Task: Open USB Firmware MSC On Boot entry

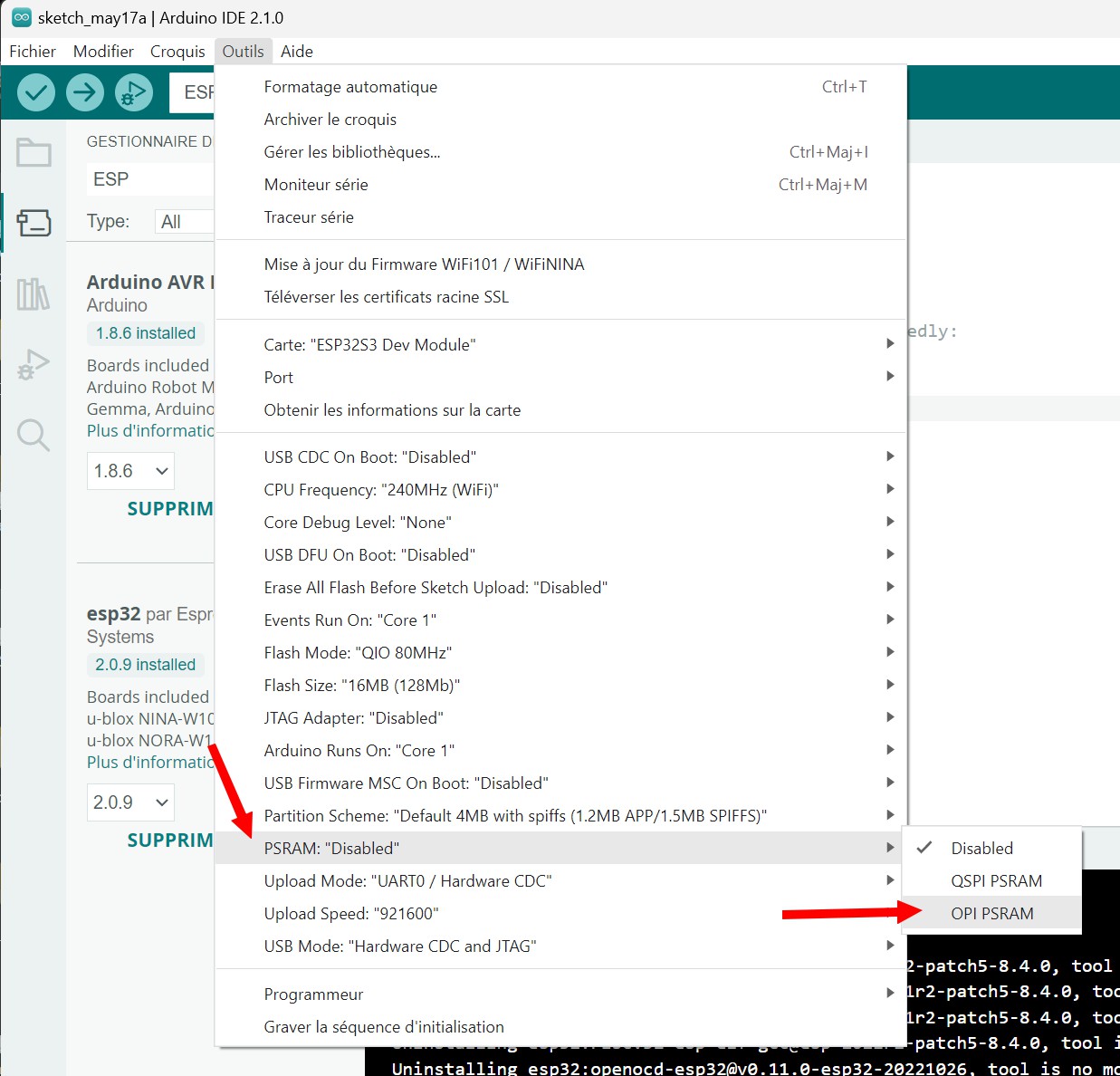Action: pyautogui.click(x=560, y=783)
